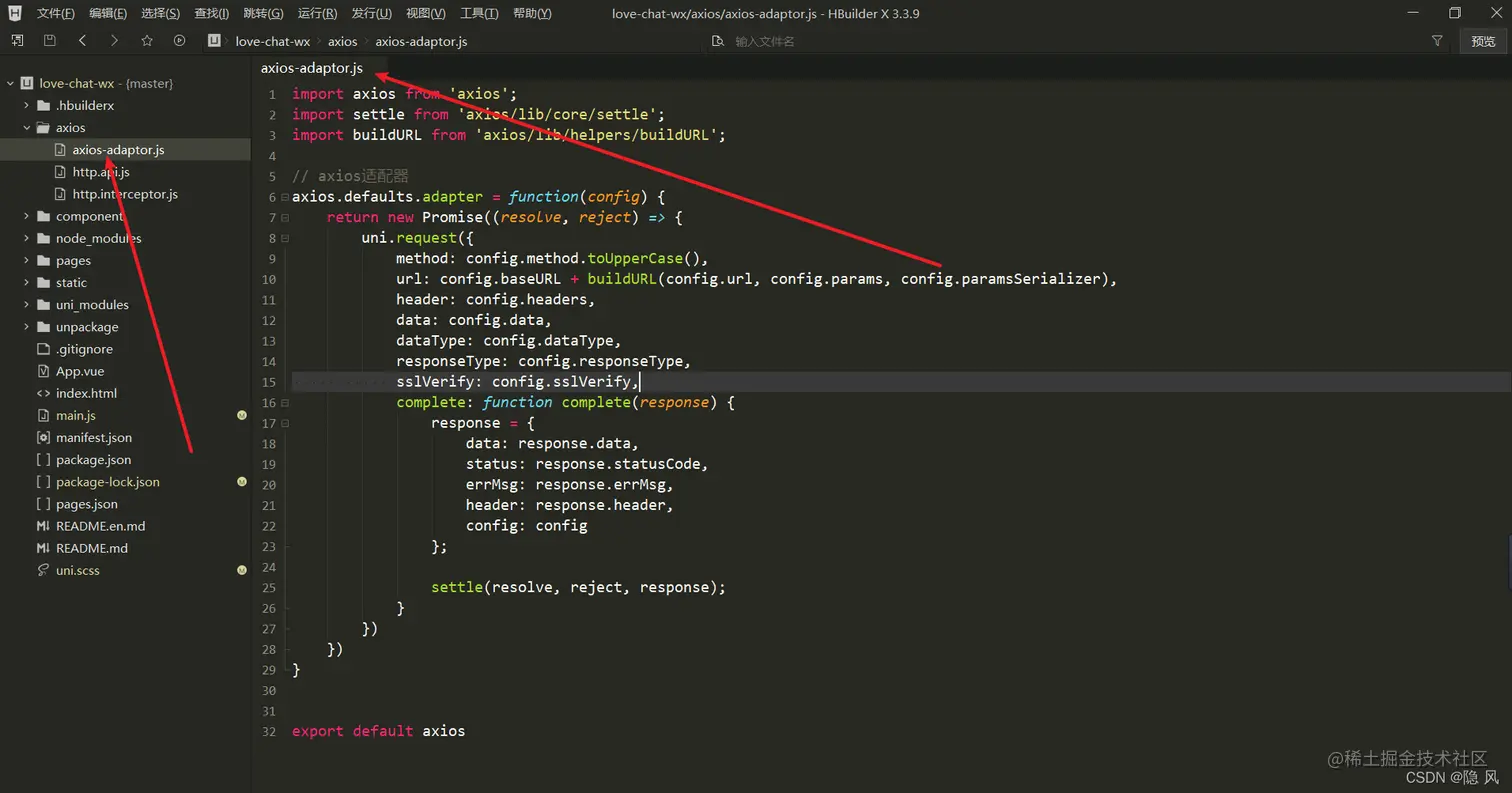Expand the node_modules folder
The image size is (1512, 793).
point(27,238)
